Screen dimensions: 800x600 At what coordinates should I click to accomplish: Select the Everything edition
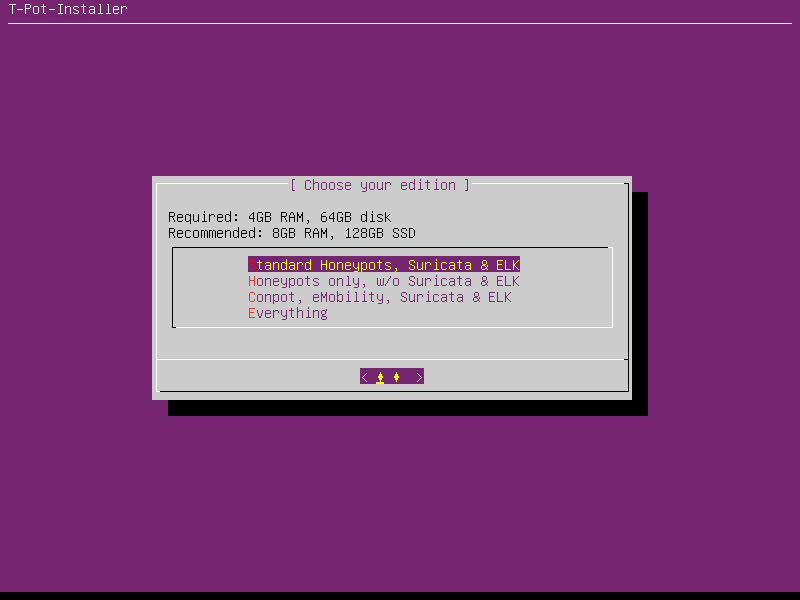coord(288,313)
